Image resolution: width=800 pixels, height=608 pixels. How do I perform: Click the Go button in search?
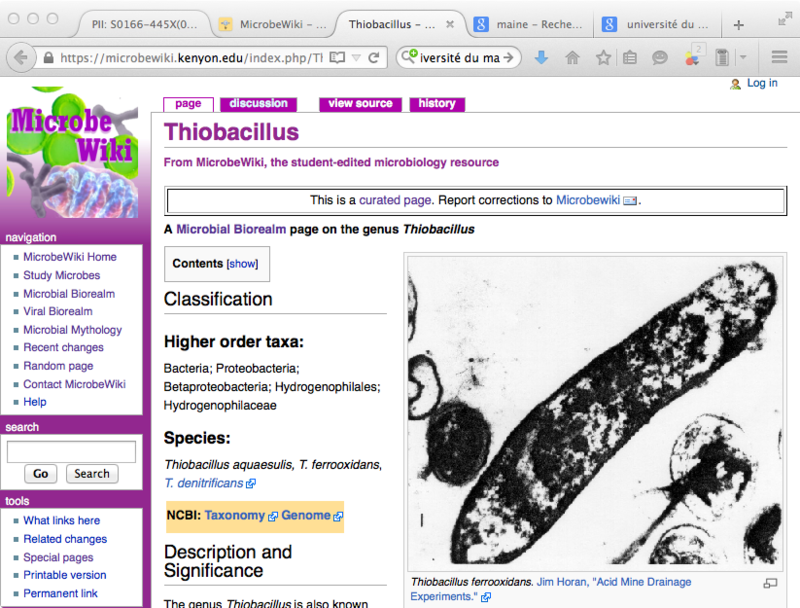40,474
